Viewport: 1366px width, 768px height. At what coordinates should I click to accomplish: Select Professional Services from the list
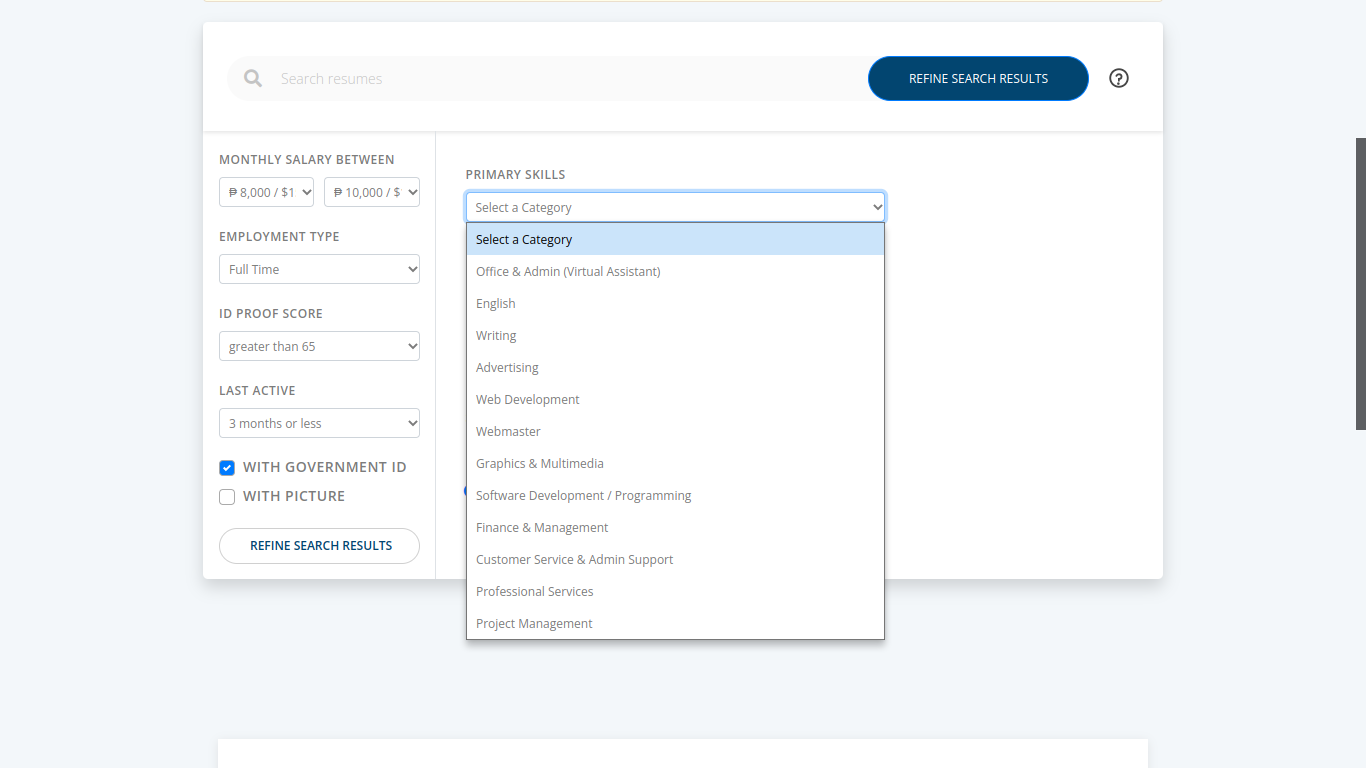pos(675,591)
